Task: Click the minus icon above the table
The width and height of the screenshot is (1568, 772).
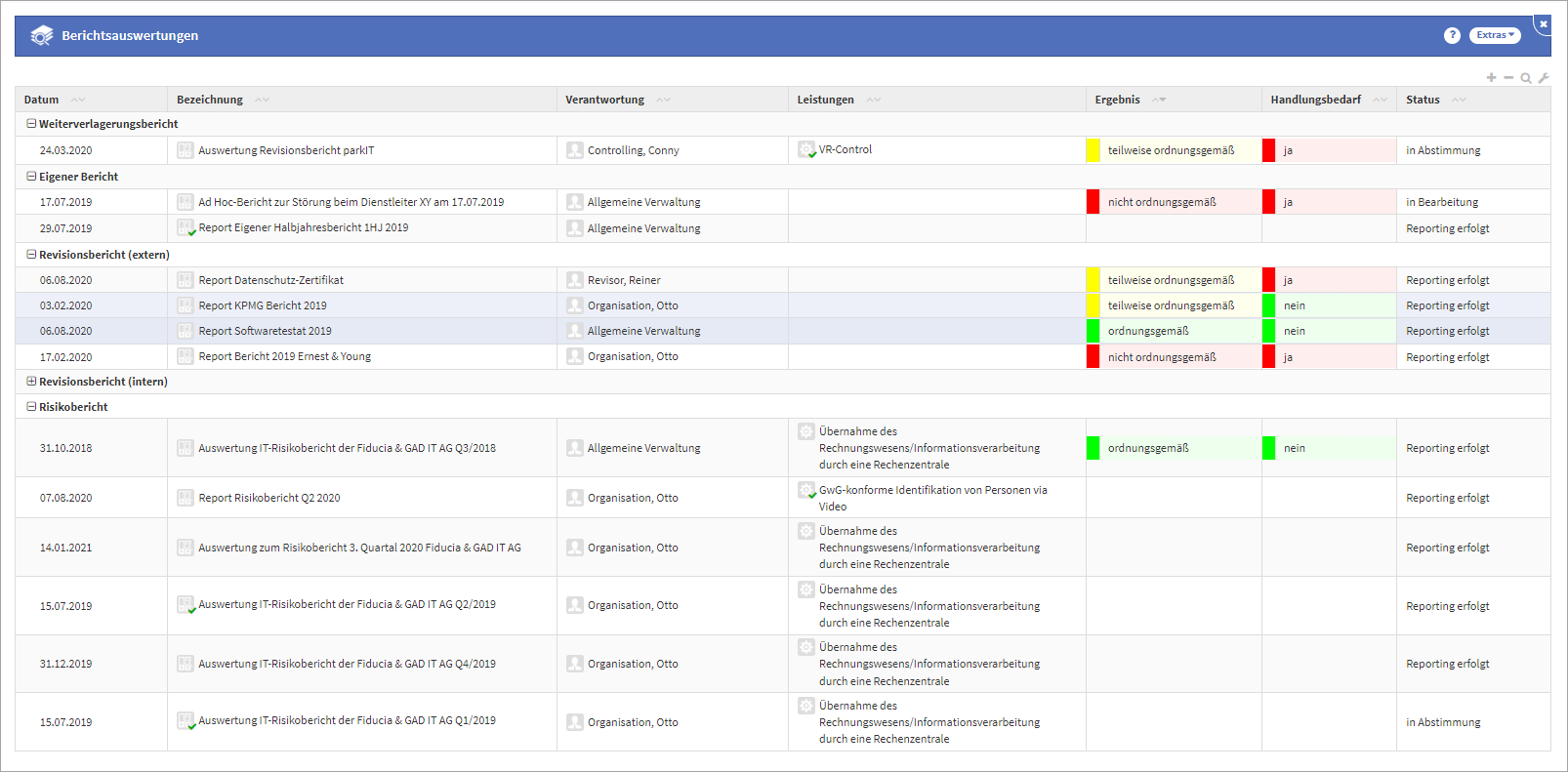Action: [1508, 78]
